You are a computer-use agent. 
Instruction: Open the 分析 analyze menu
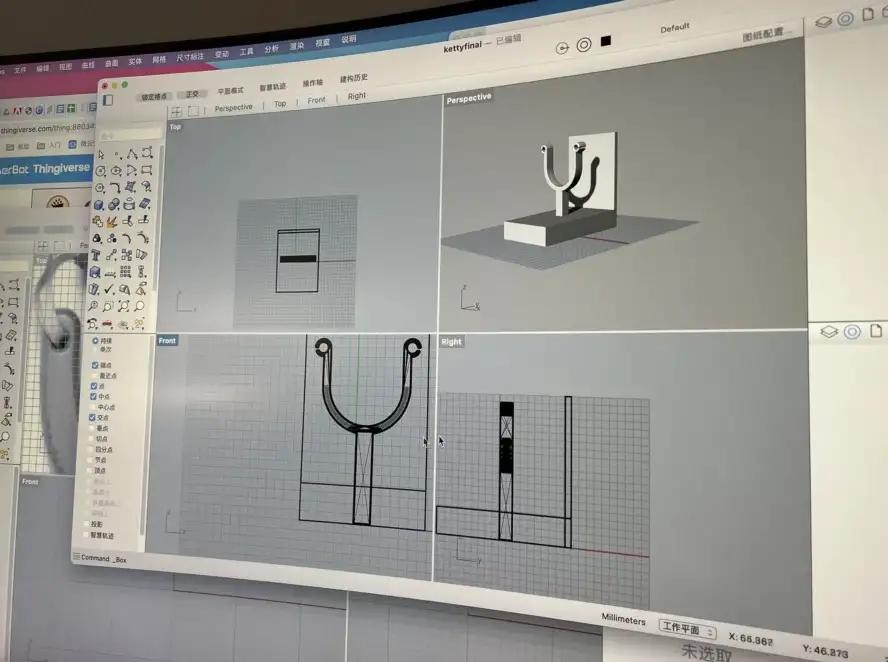(x=272, y=49)
